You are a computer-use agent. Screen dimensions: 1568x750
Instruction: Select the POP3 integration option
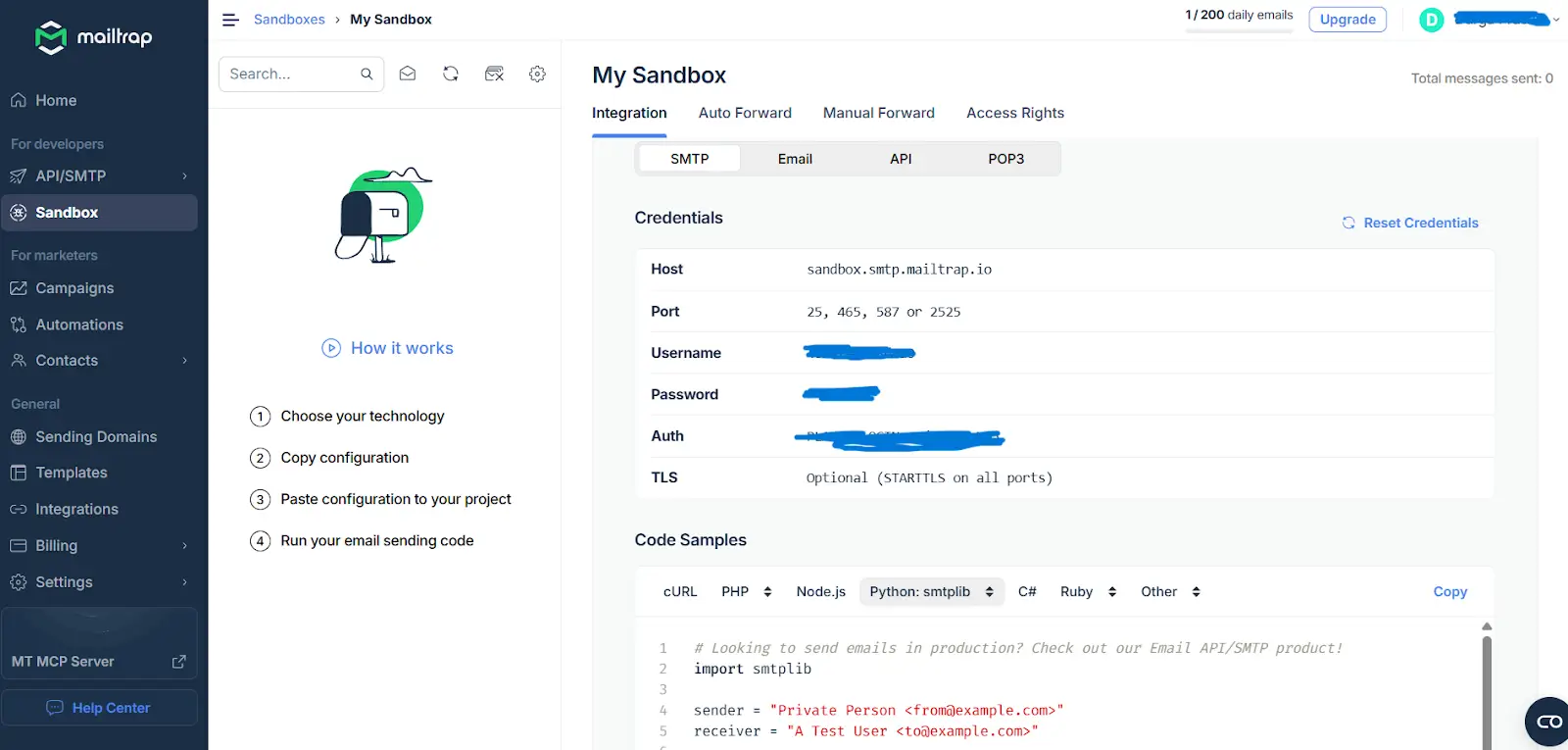tap(1006, 159)
